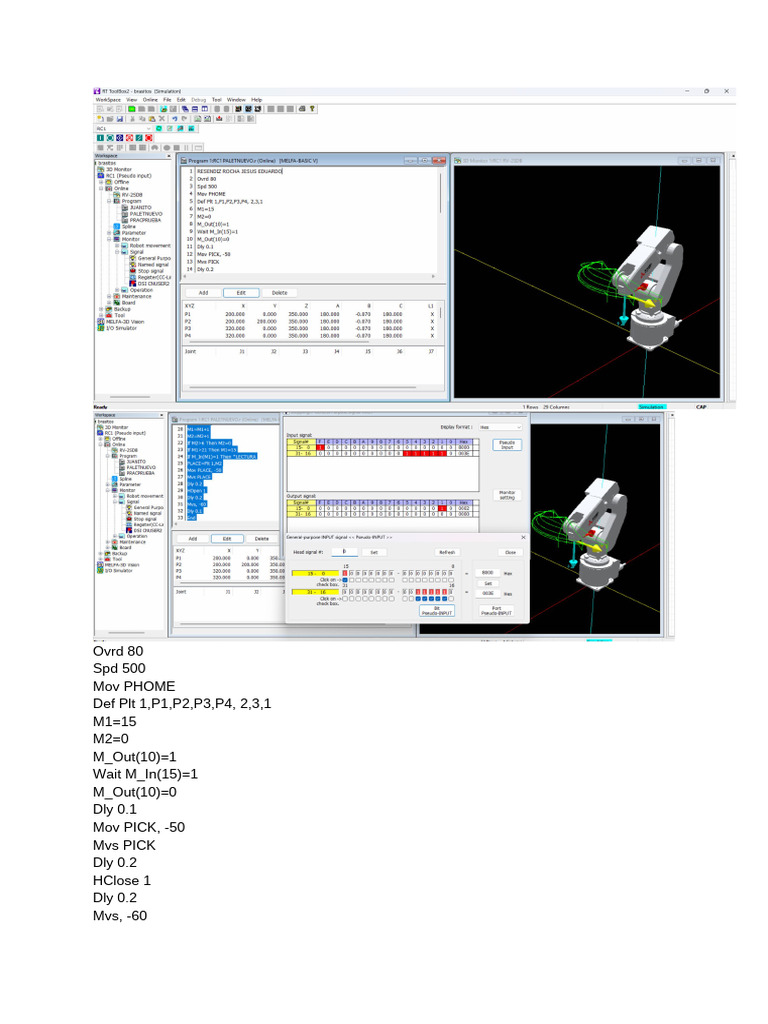The width and height of the screenshot is (768, 1024).
Task: Click the Save floppy-disk toolbar icon
Action: point(120,119)
